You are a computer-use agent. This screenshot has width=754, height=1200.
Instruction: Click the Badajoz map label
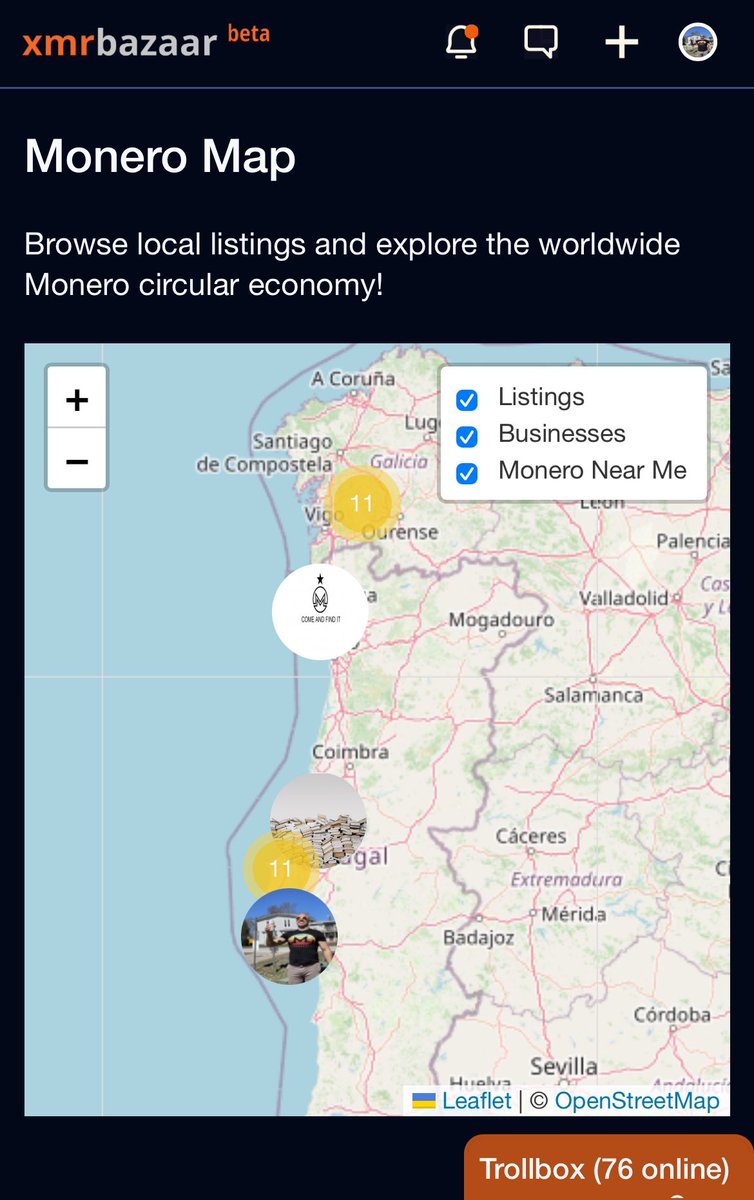[478, 938]
